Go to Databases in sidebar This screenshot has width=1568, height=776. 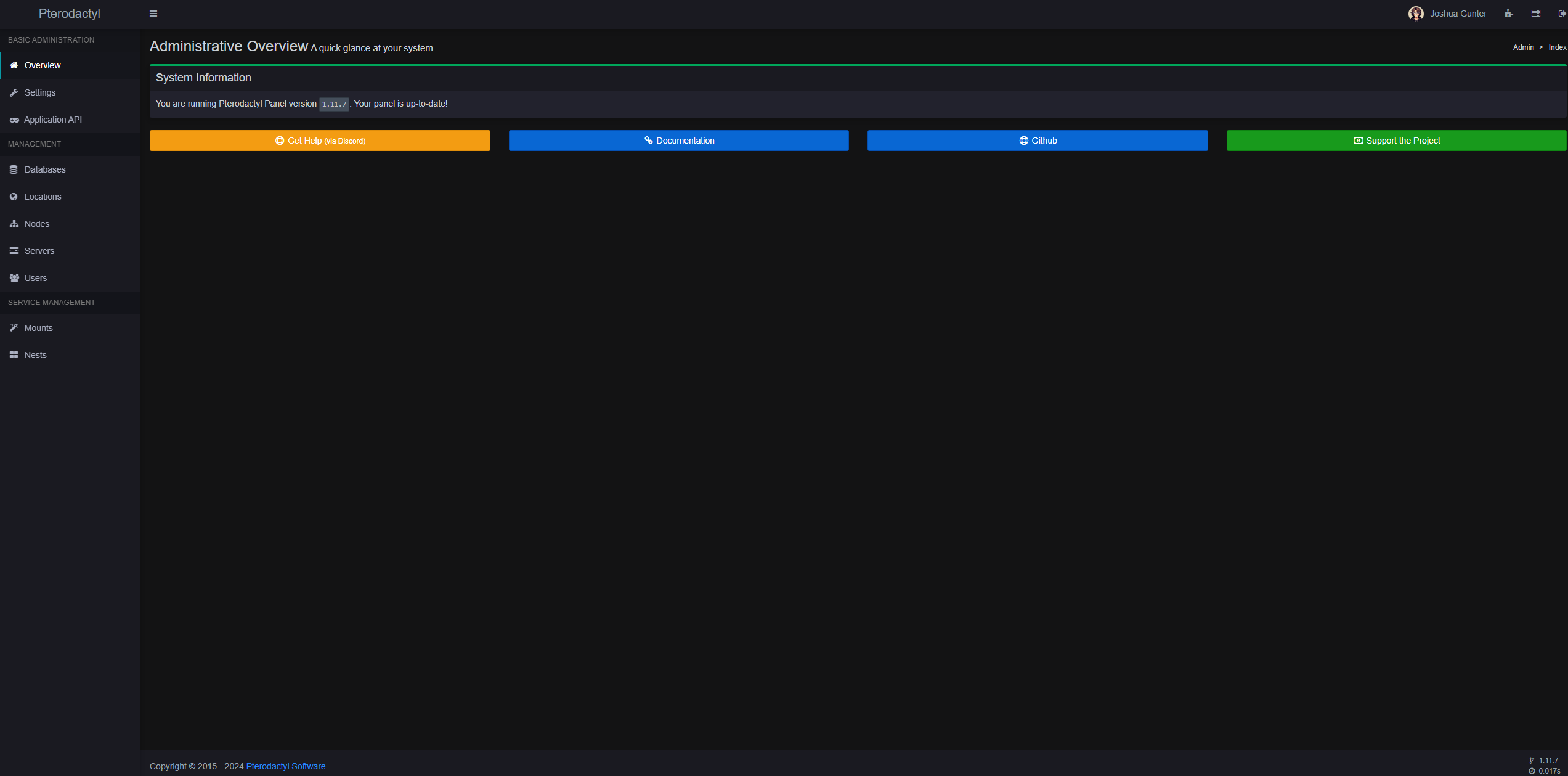[x=45, y=169]
